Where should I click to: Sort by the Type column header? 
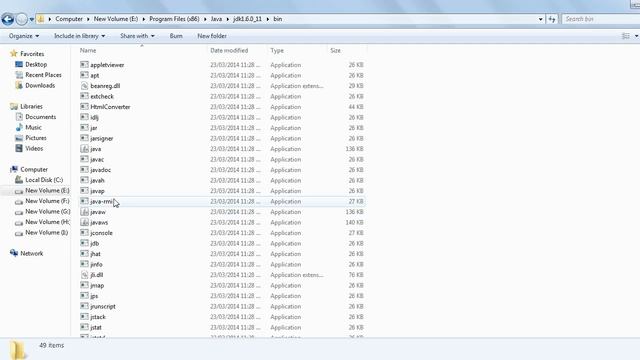[x=277, y=50]
